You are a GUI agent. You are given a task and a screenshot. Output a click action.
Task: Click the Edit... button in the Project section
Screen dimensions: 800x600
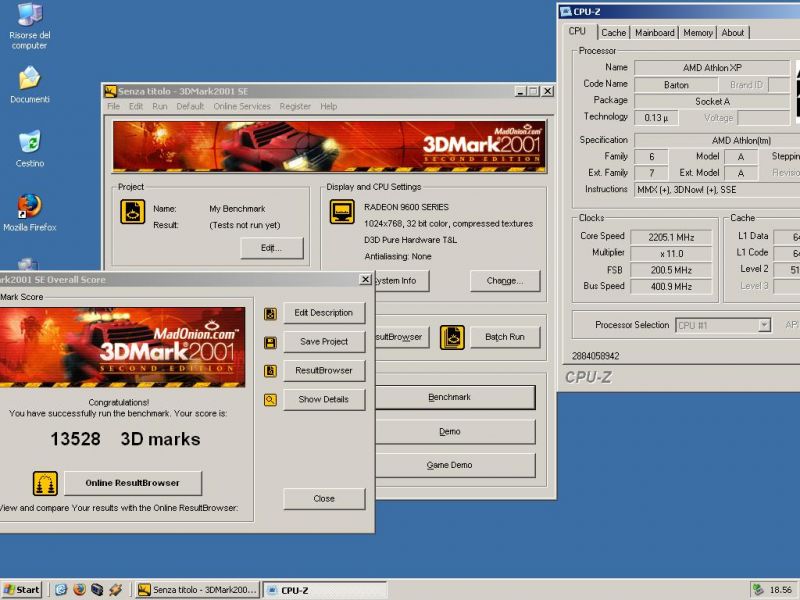click(x=272, y=248)
